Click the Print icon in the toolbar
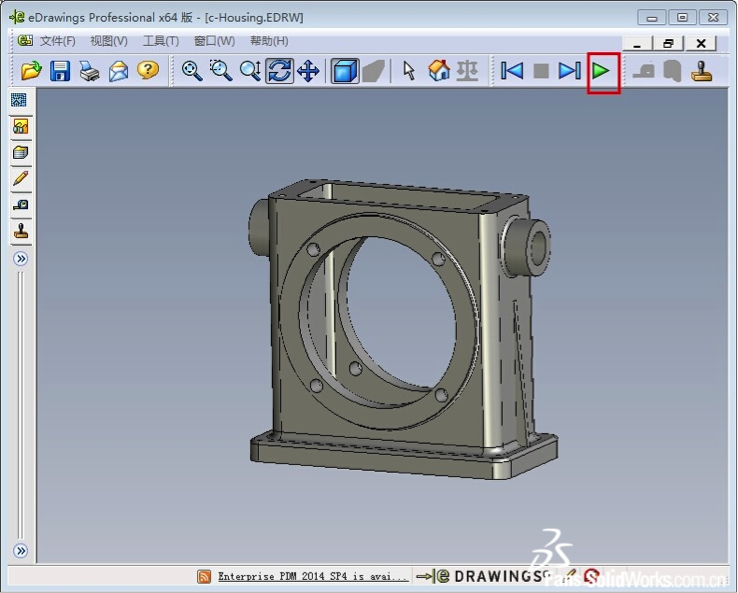Screen dimensions: 738x593 pyautogui.click(x=89, y=71)
